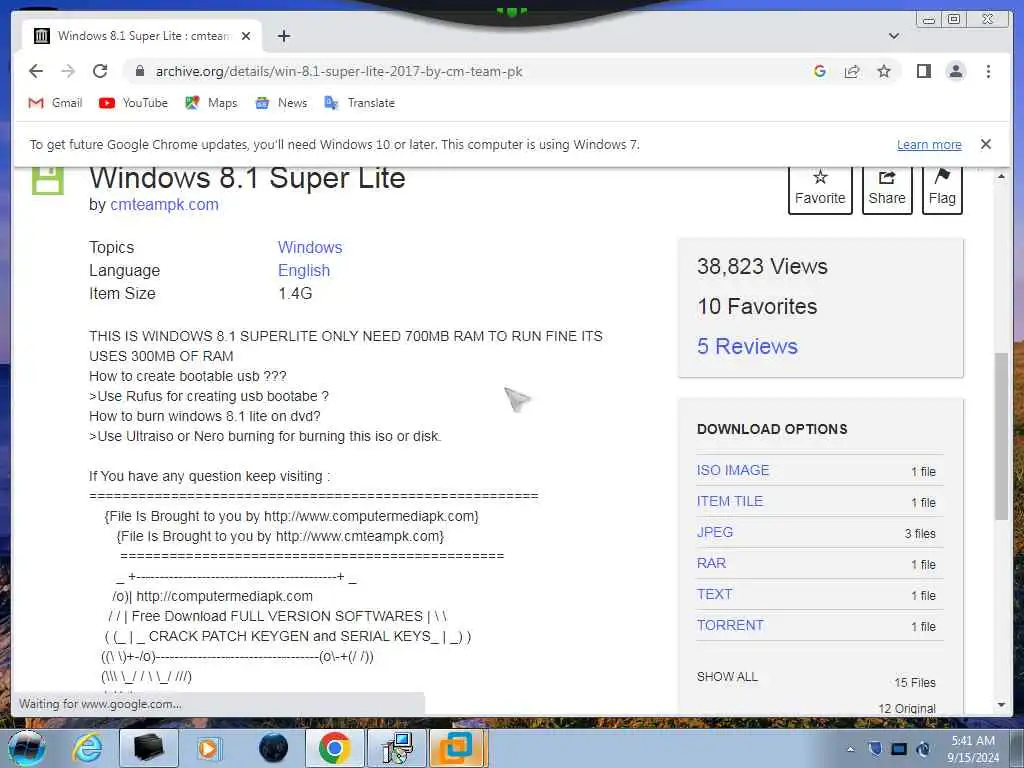Click the page scrollbar up arrow

tap(1001, 176)
